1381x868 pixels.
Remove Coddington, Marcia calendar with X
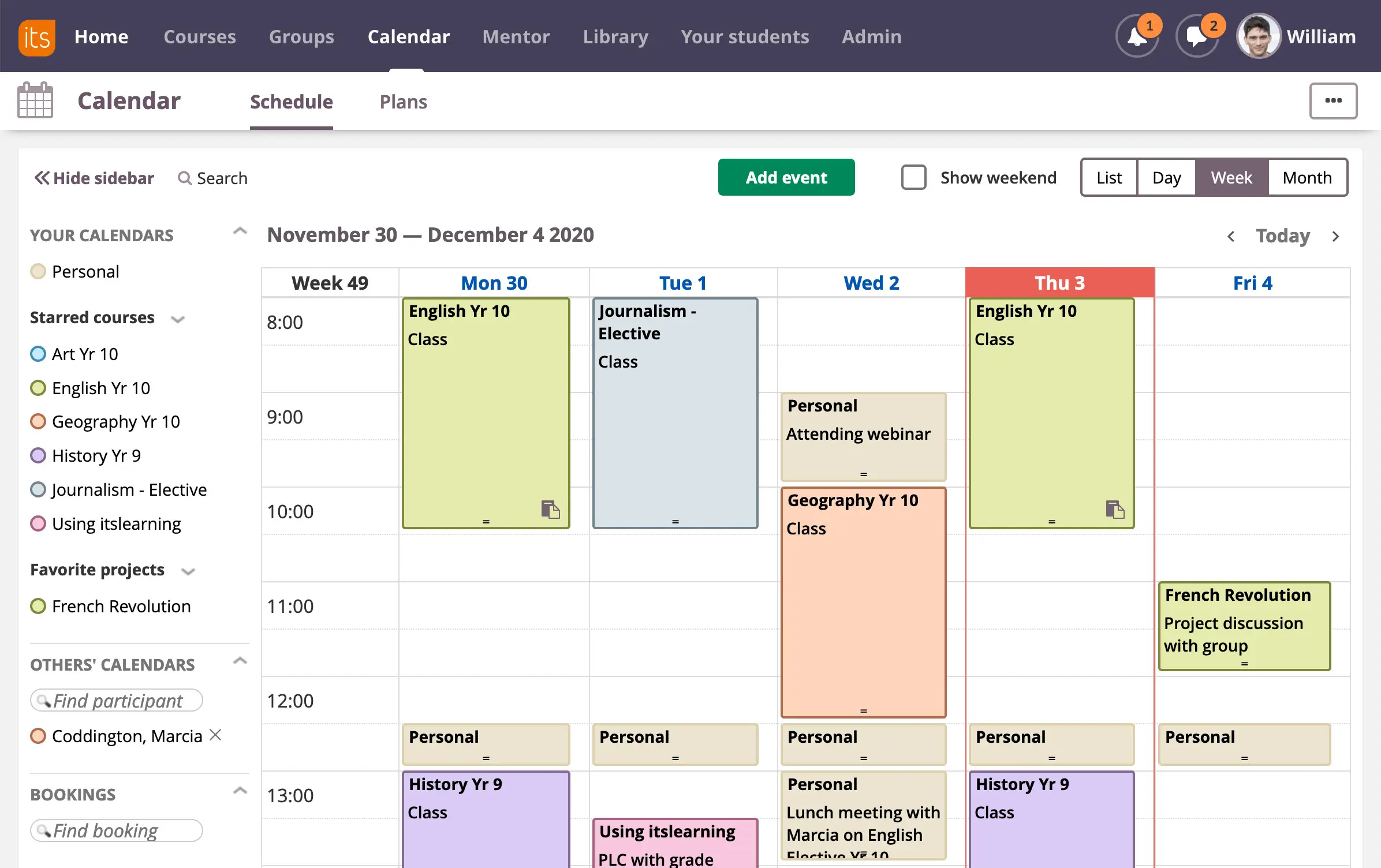[215, 735]
